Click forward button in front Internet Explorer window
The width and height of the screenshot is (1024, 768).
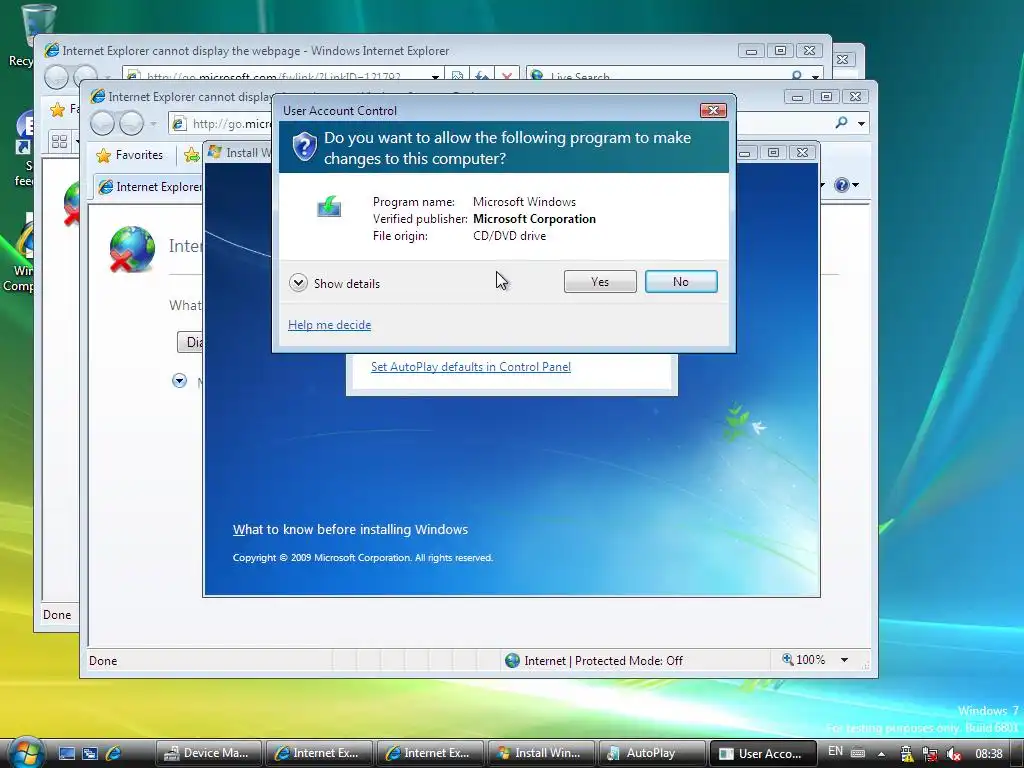tap(131, 123)
